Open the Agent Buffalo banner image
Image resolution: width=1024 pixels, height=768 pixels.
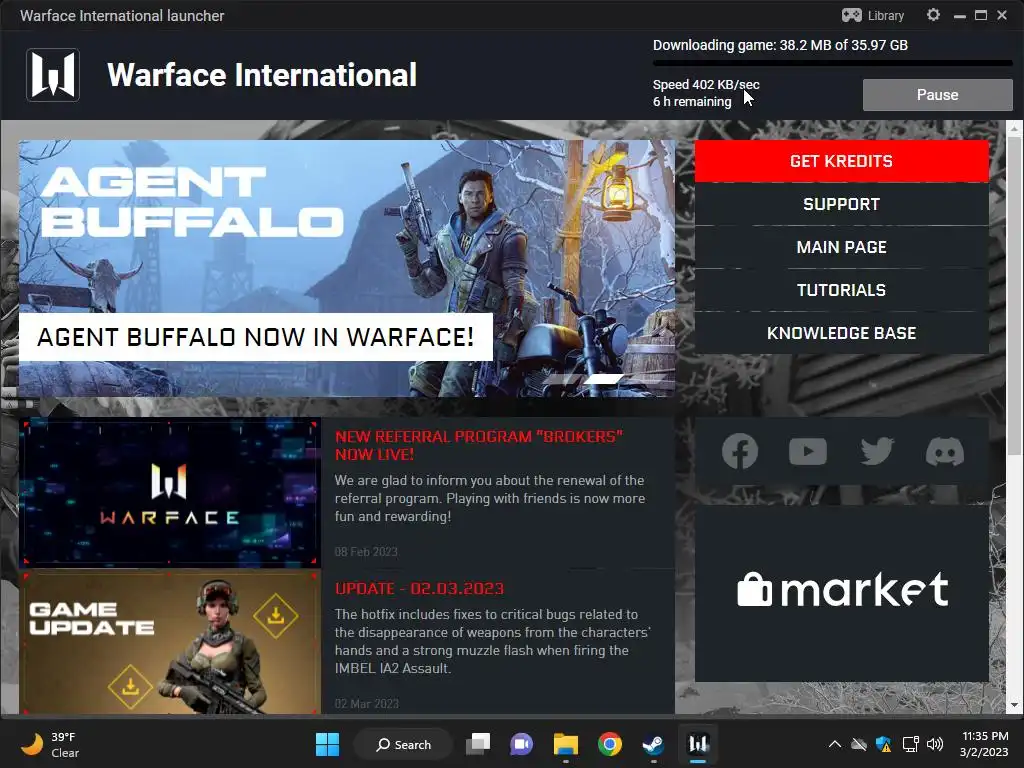pyautogui.click(x=347, y=268)
